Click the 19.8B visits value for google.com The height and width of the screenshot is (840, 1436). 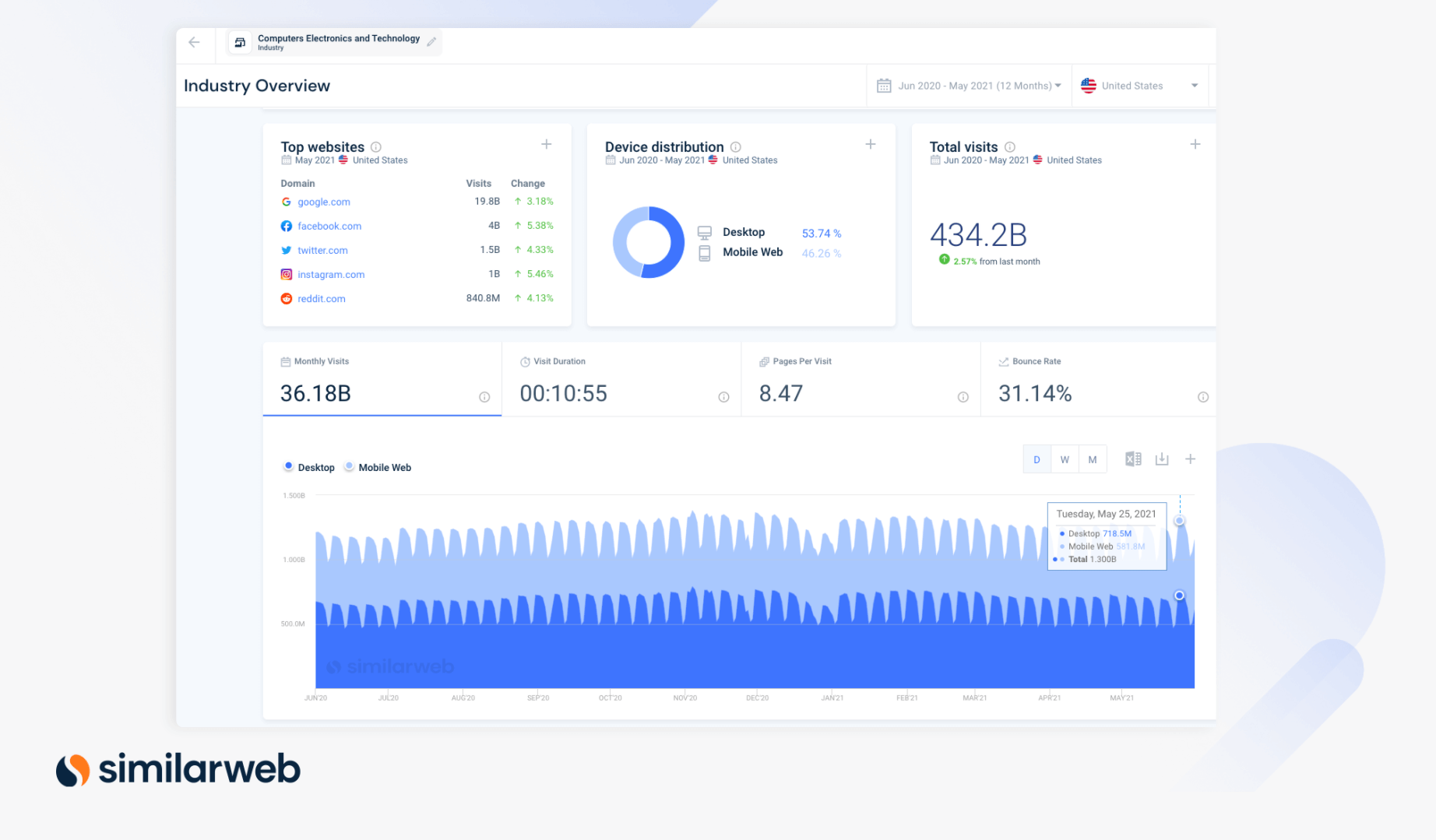click(x=487, y=201)
